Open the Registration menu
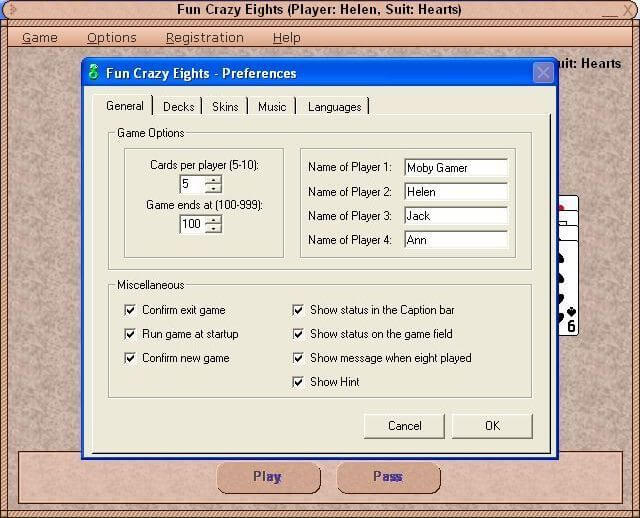This screenshot has width=640, height=518. click(x=204, y=38)
